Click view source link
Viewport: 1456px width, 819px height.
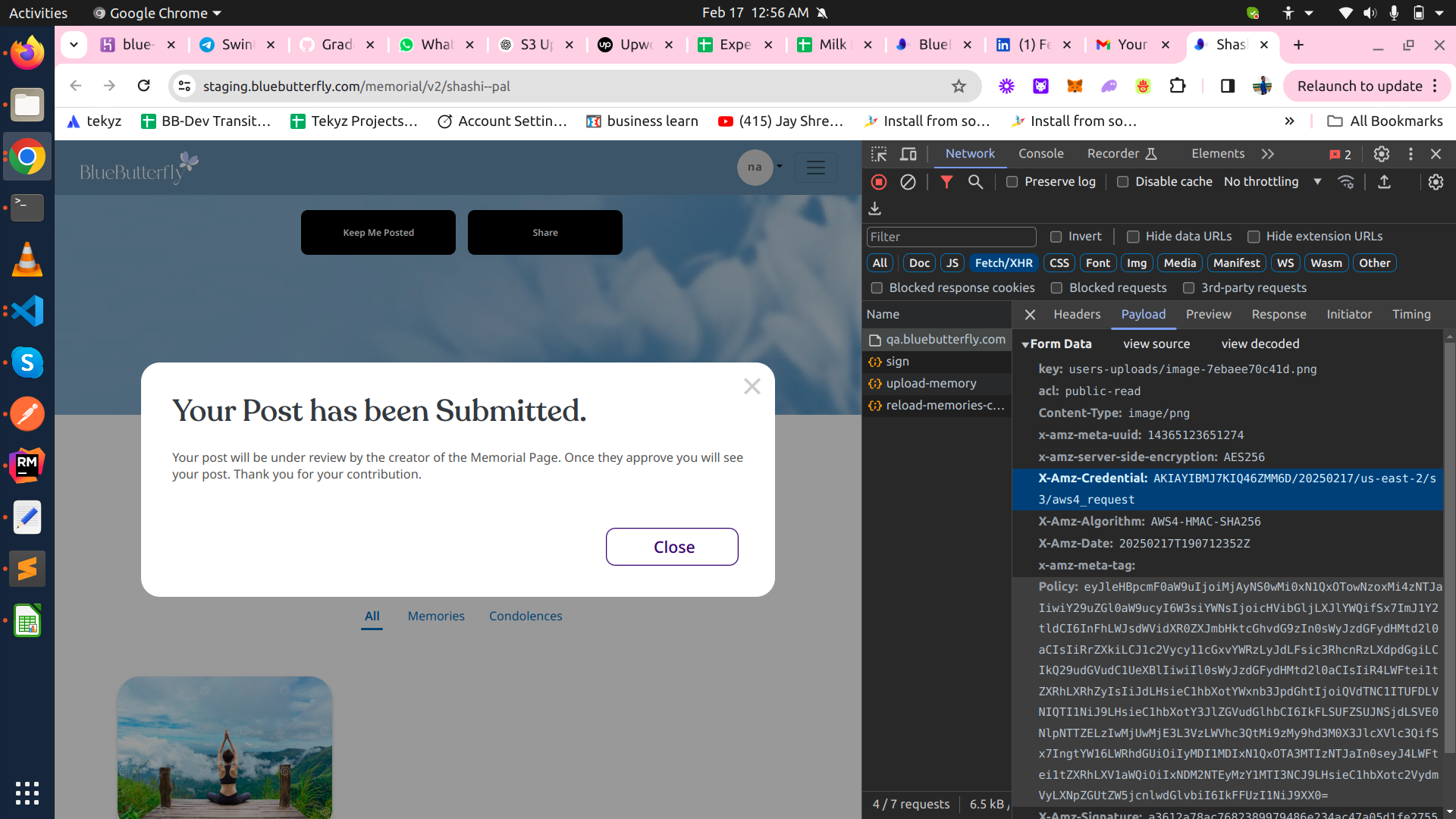(1156, 344)
